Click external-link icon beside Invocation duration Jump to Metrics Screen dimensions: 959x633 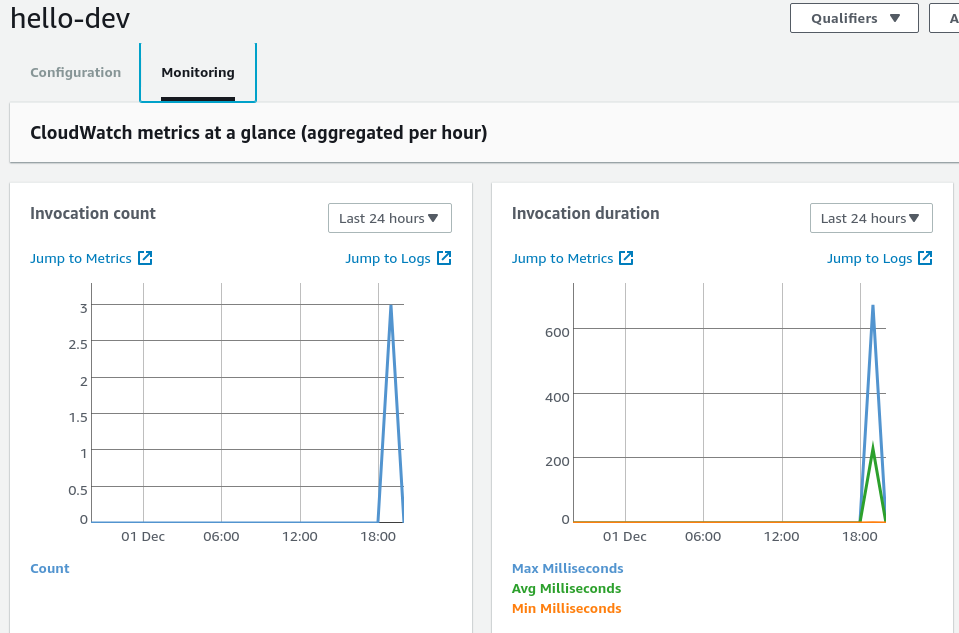point(626,258)
